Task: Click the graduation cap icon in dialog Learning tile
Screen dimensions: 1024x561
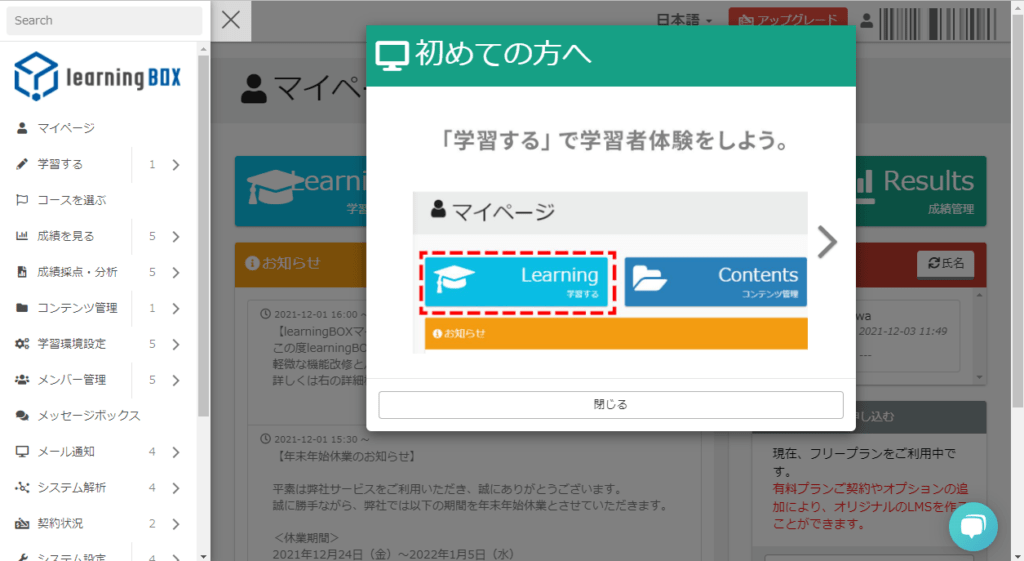Action: click(454, 279)
